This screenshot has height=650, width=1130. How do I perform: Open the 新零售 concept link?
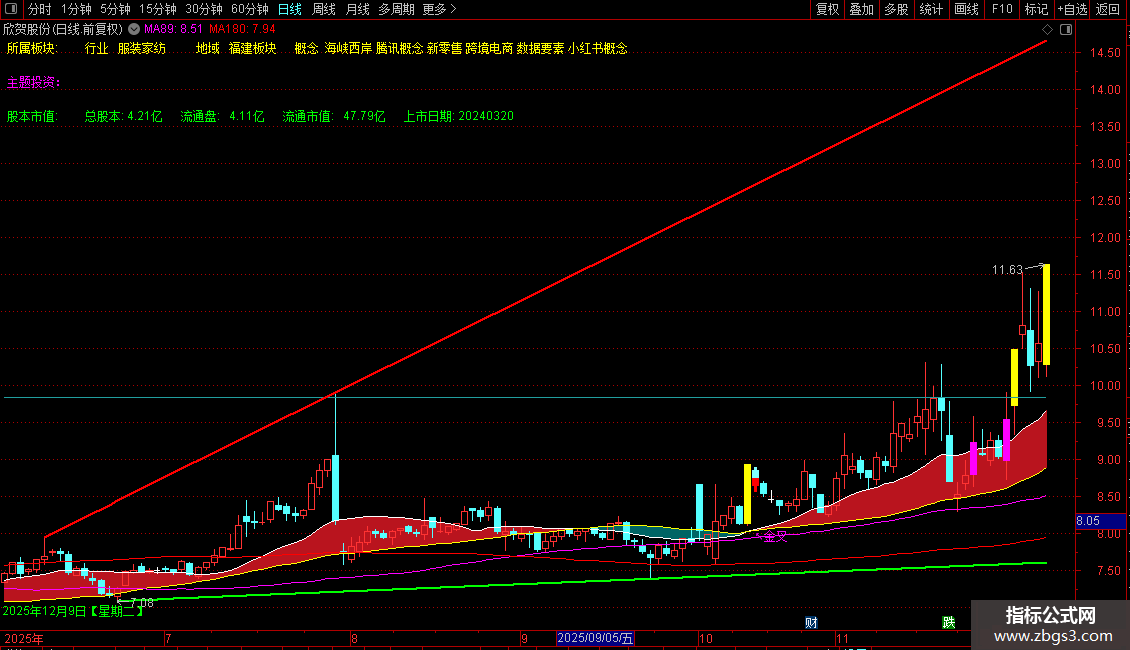[444, 48]
